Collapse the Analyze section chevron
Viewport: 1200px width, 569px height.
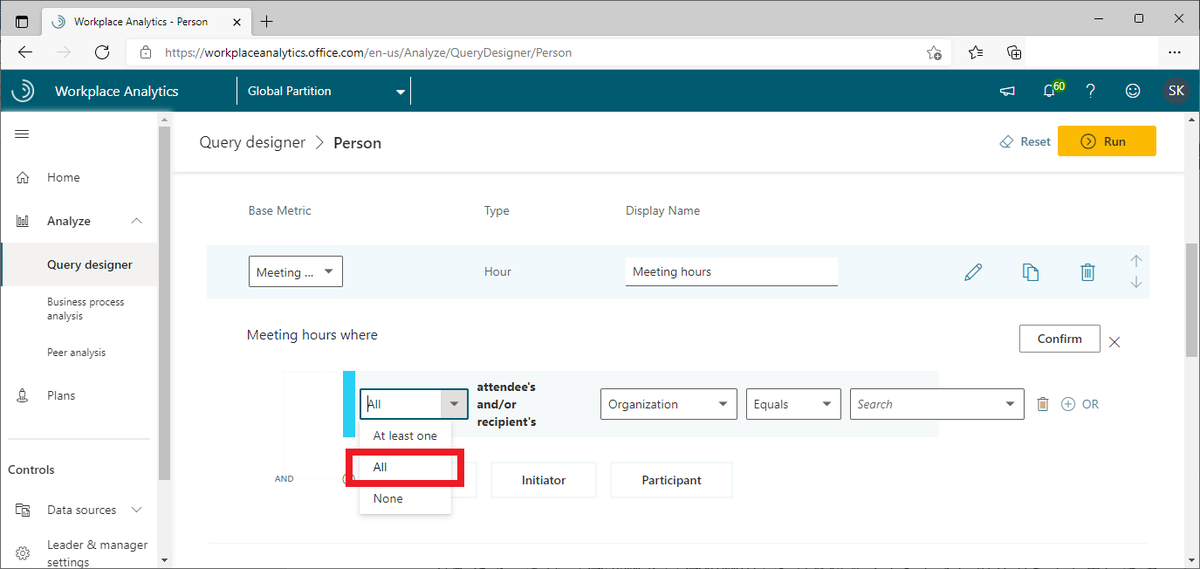137,221
